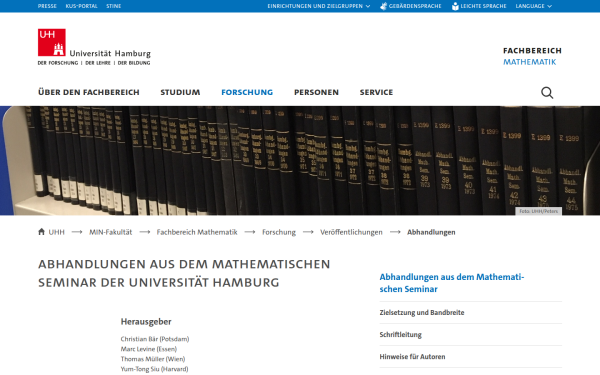Click the Leichte Sprache text link
The height and width of the screenshot is (375, 600).
pyautogui.click(x=483, y=6)
